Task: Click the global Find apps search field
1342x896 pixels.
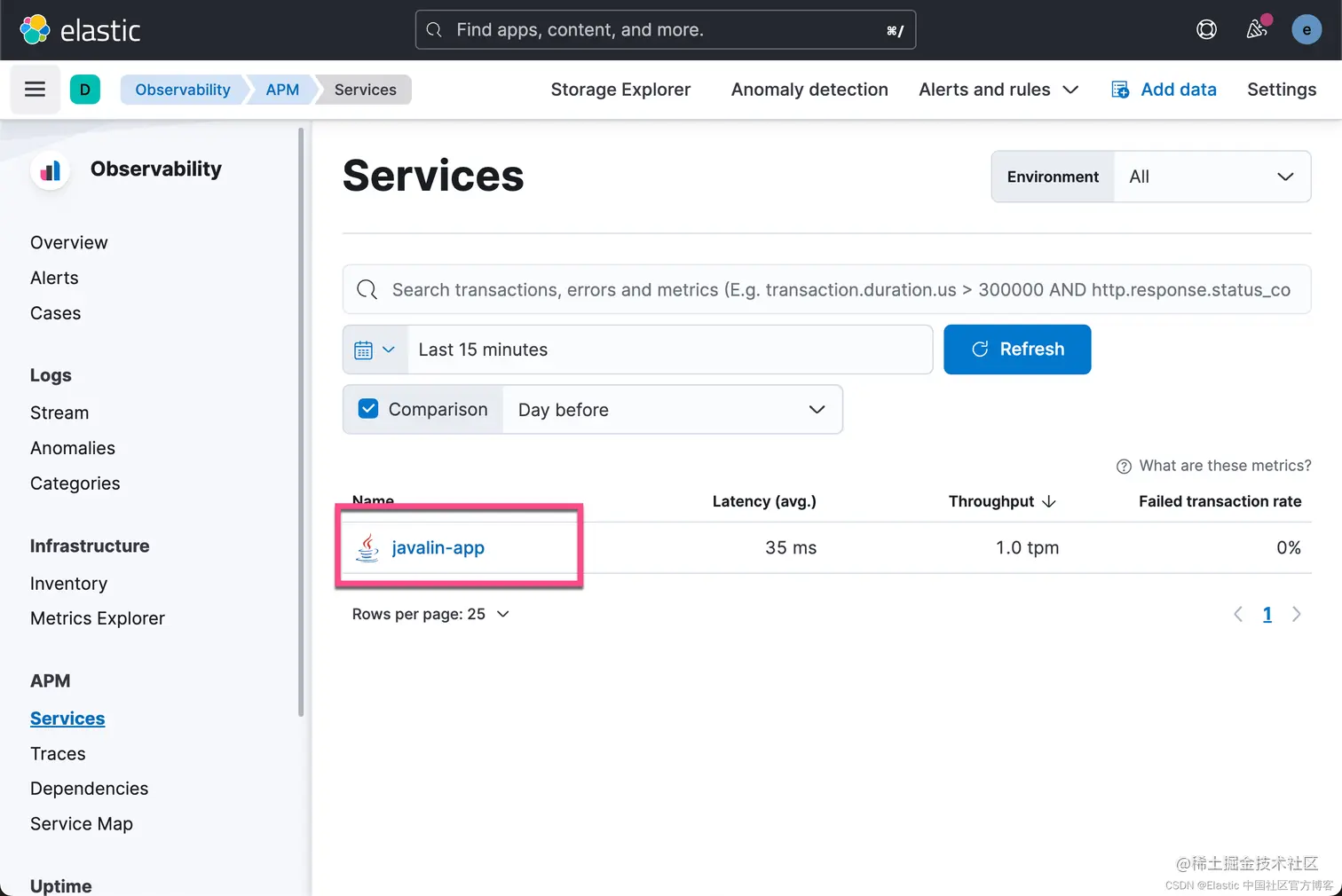Action: pos(666,29)
